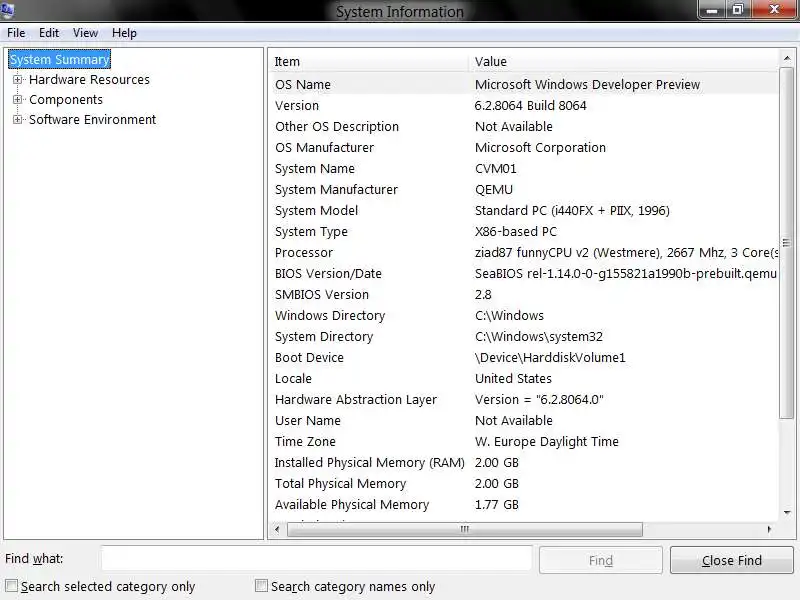Viewport: 800px width, 600px height.
Task: Select the Hardware Resources tree item
Action: pos(89,80)
